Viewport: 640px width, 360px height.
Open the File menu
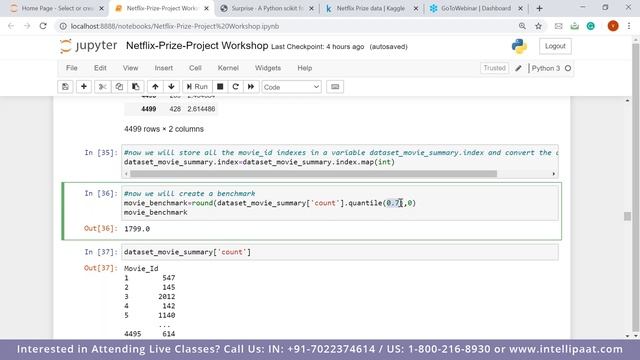pos(72,68)
